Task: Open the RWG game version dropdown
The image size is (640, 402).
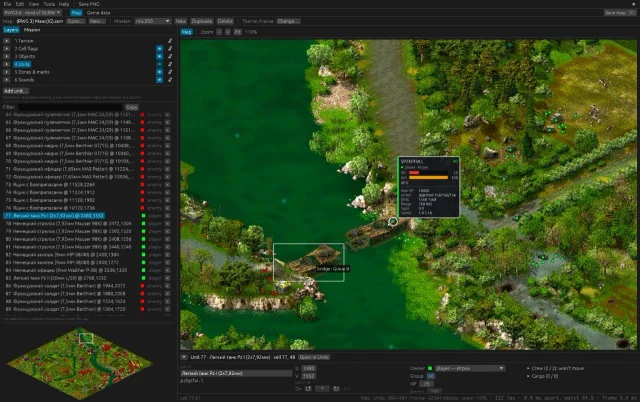Action: pyautogui.click(x=32, y=13)
